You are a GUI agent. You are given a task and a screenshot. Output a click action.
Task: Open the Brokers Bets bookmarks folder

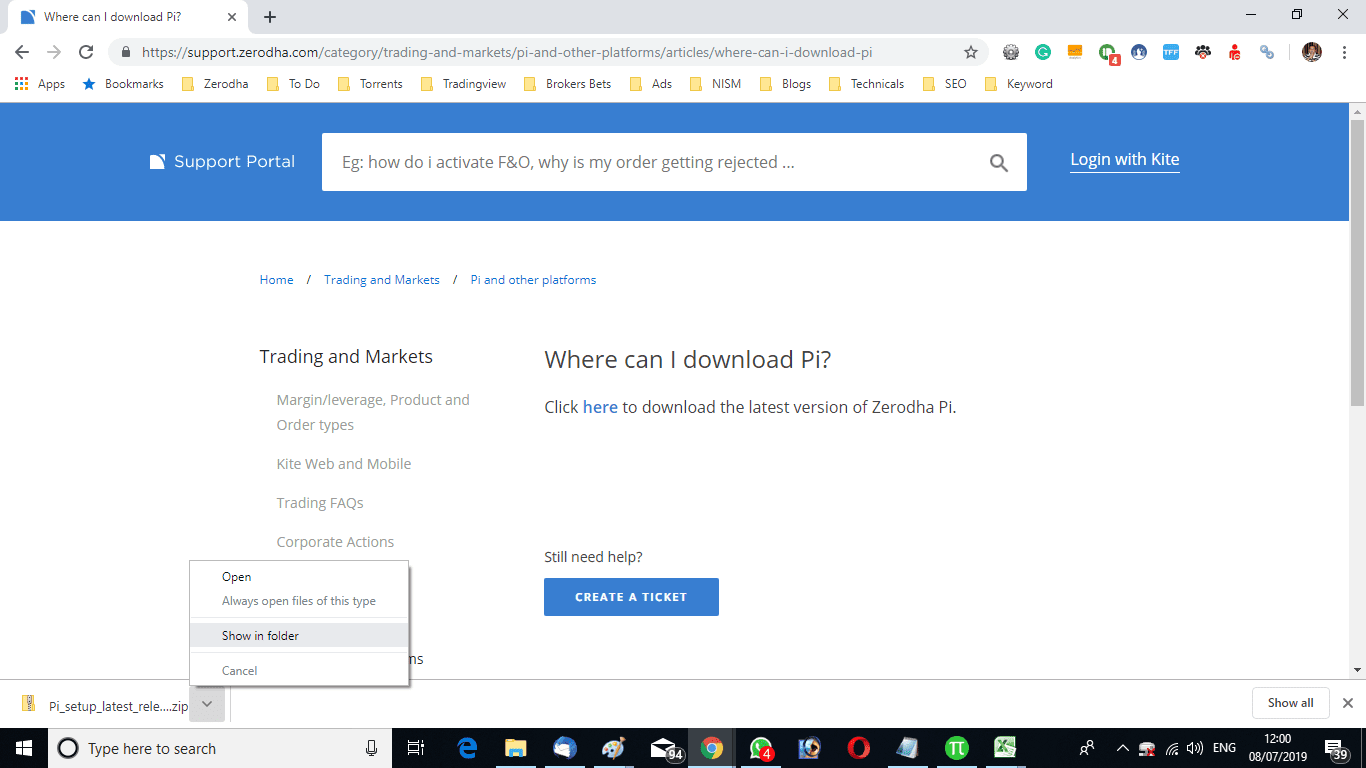567,84
